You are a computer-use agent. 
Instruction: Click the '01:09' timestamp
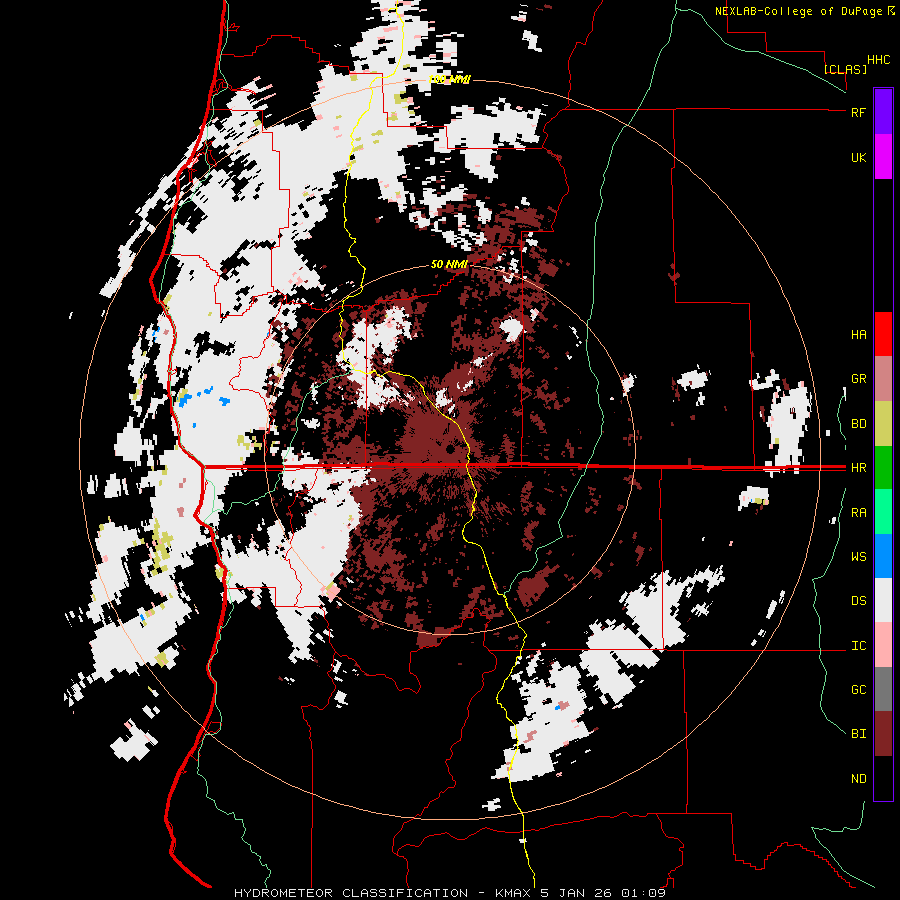(x=643, y=893)
